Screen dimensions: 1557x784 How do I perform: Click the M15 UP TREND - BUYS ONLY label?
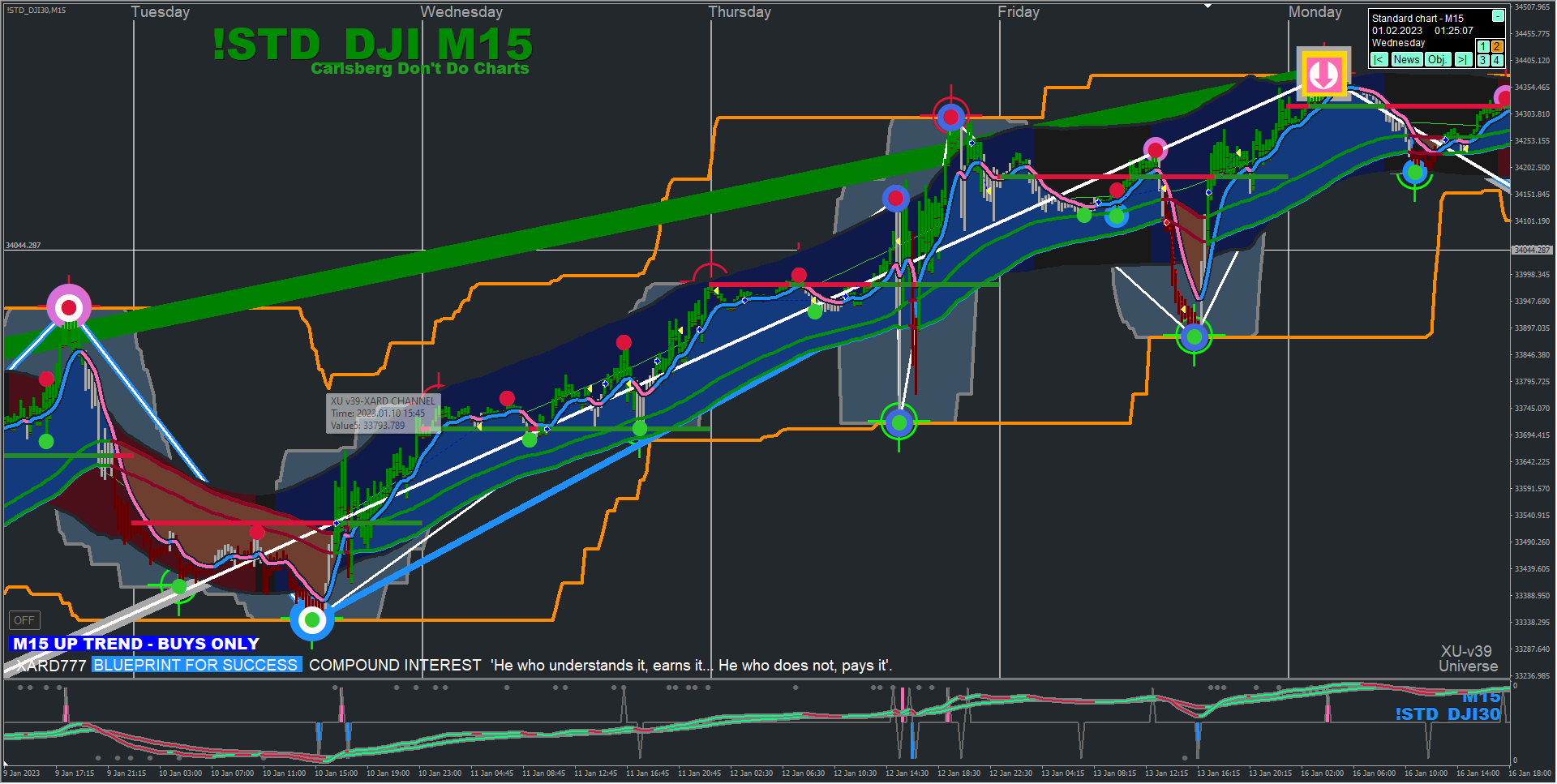[x=135, y=644]
